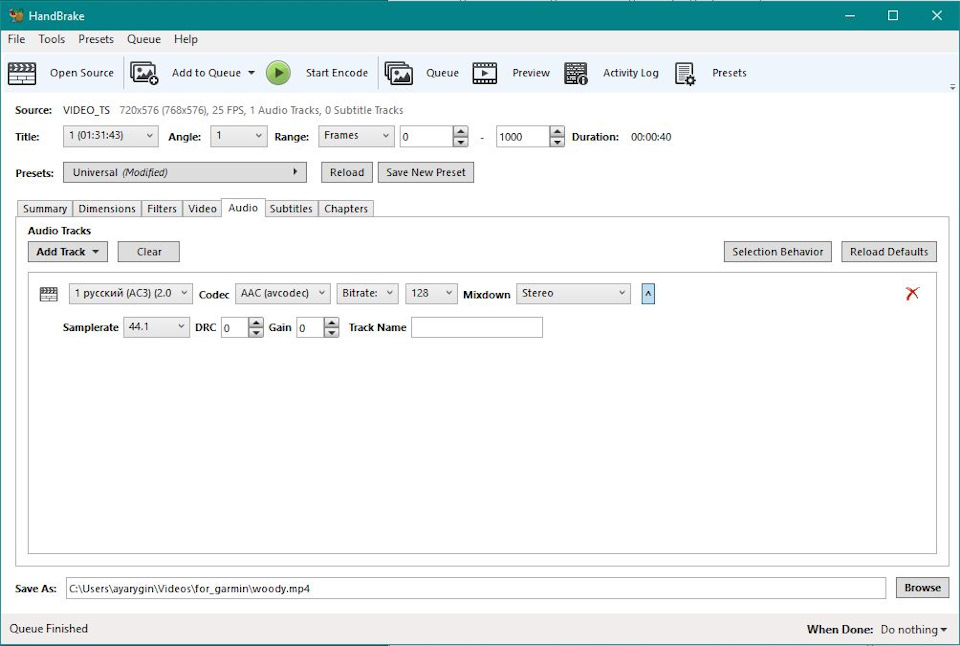960x646 pixels.
Task: Decrease the DRC value
Action: tap(256, 332)
